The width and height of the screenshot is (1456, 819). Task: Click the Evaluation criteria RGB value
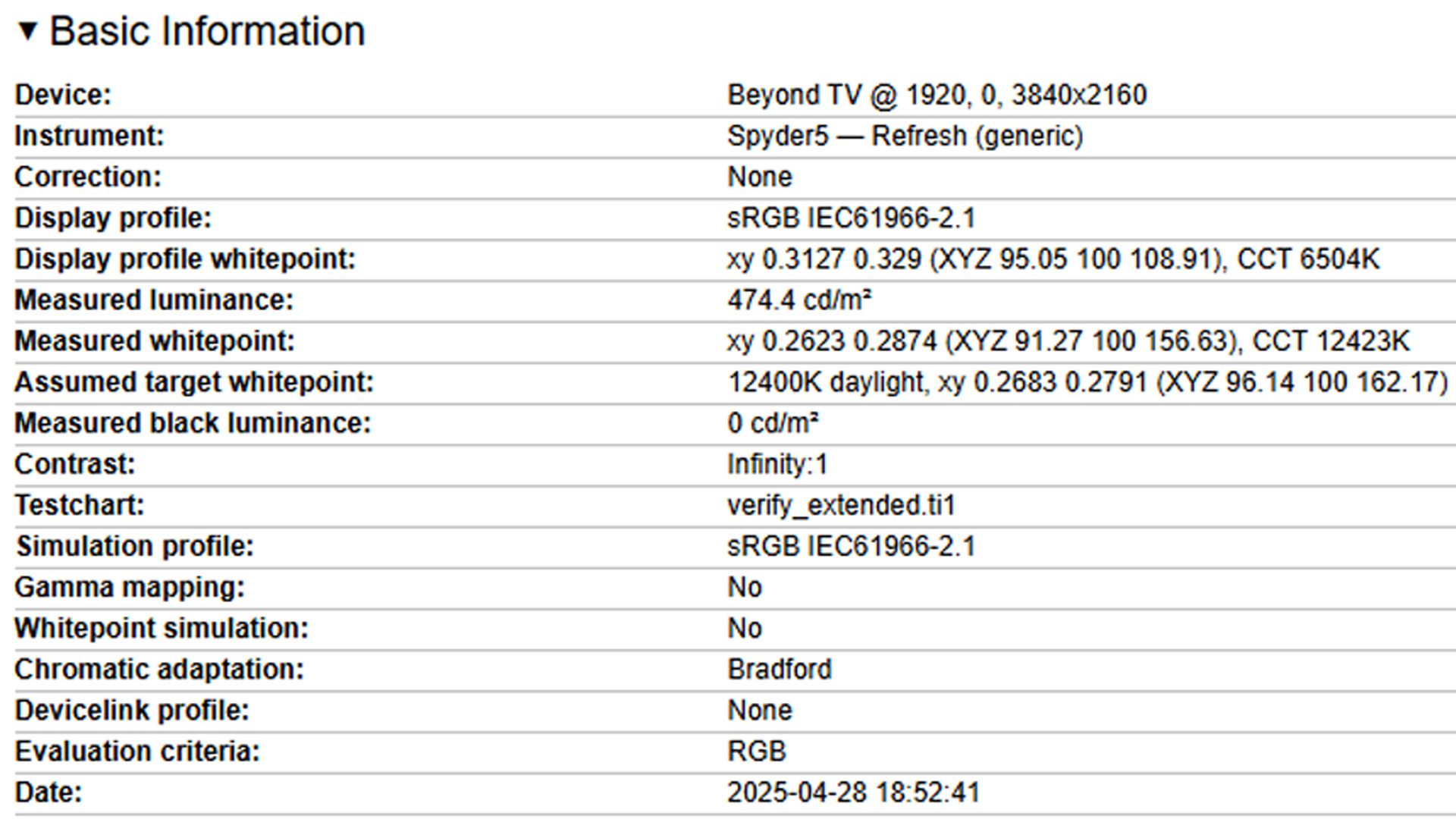pos(757,751)
